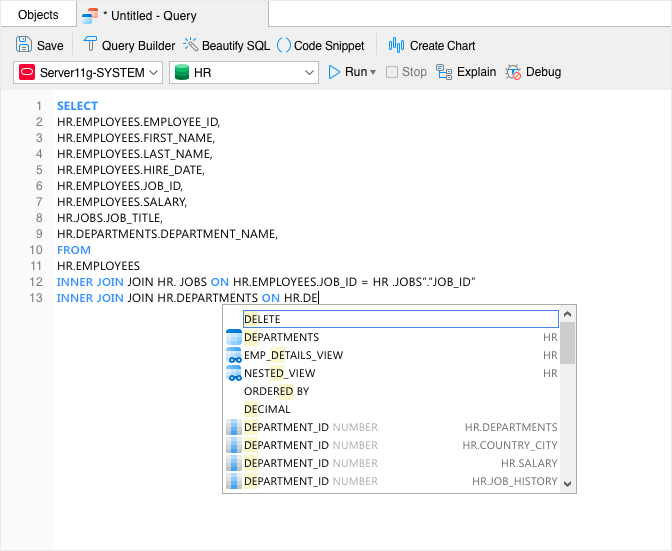
Task: Click the Beautify SQL wand icon
Action: [x=191, y=44]
